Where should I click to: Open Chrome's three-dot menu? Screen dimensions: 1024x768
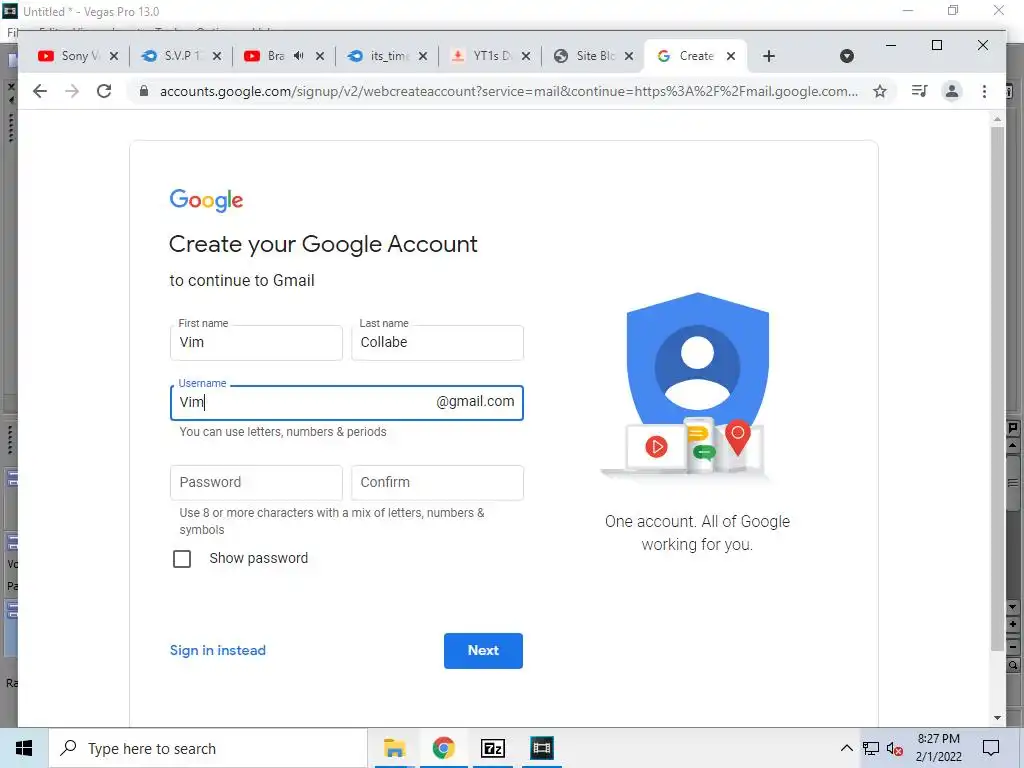click(984, 91)
